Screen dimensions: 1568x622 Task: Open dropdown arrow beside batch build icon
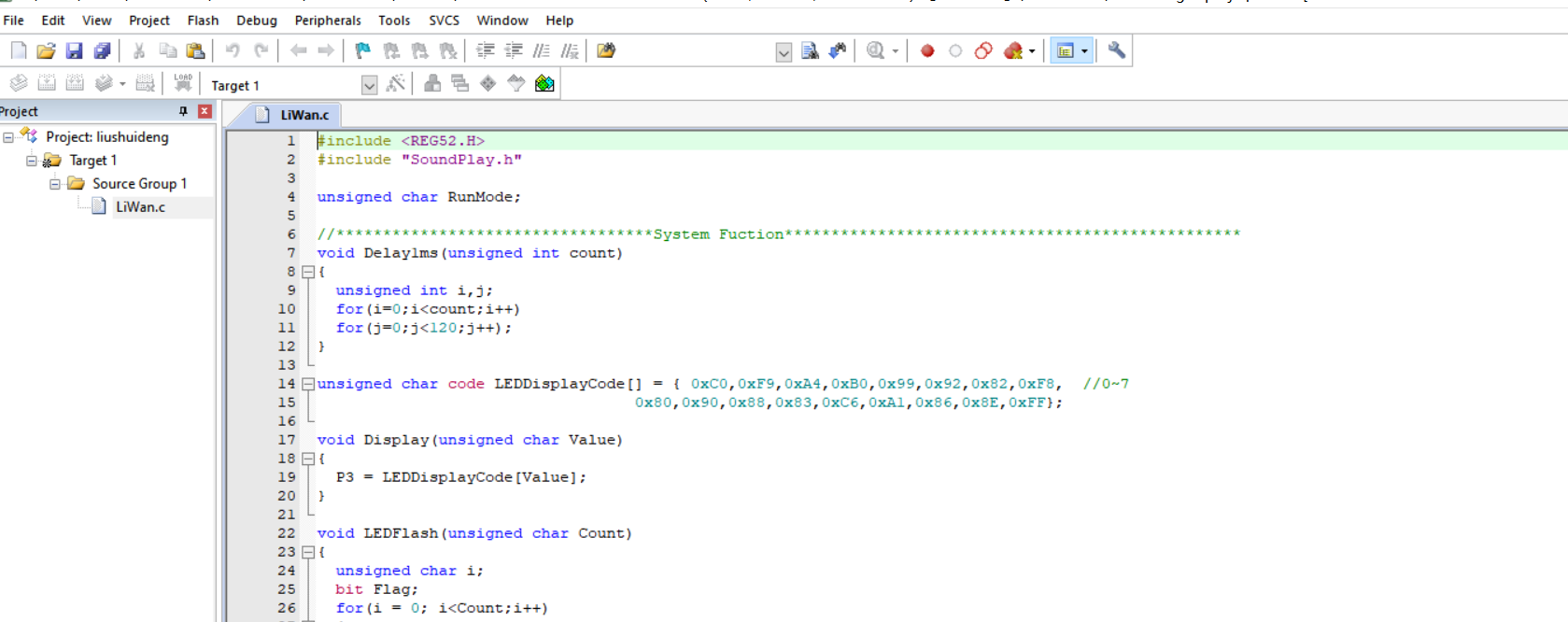click(122, 84)
